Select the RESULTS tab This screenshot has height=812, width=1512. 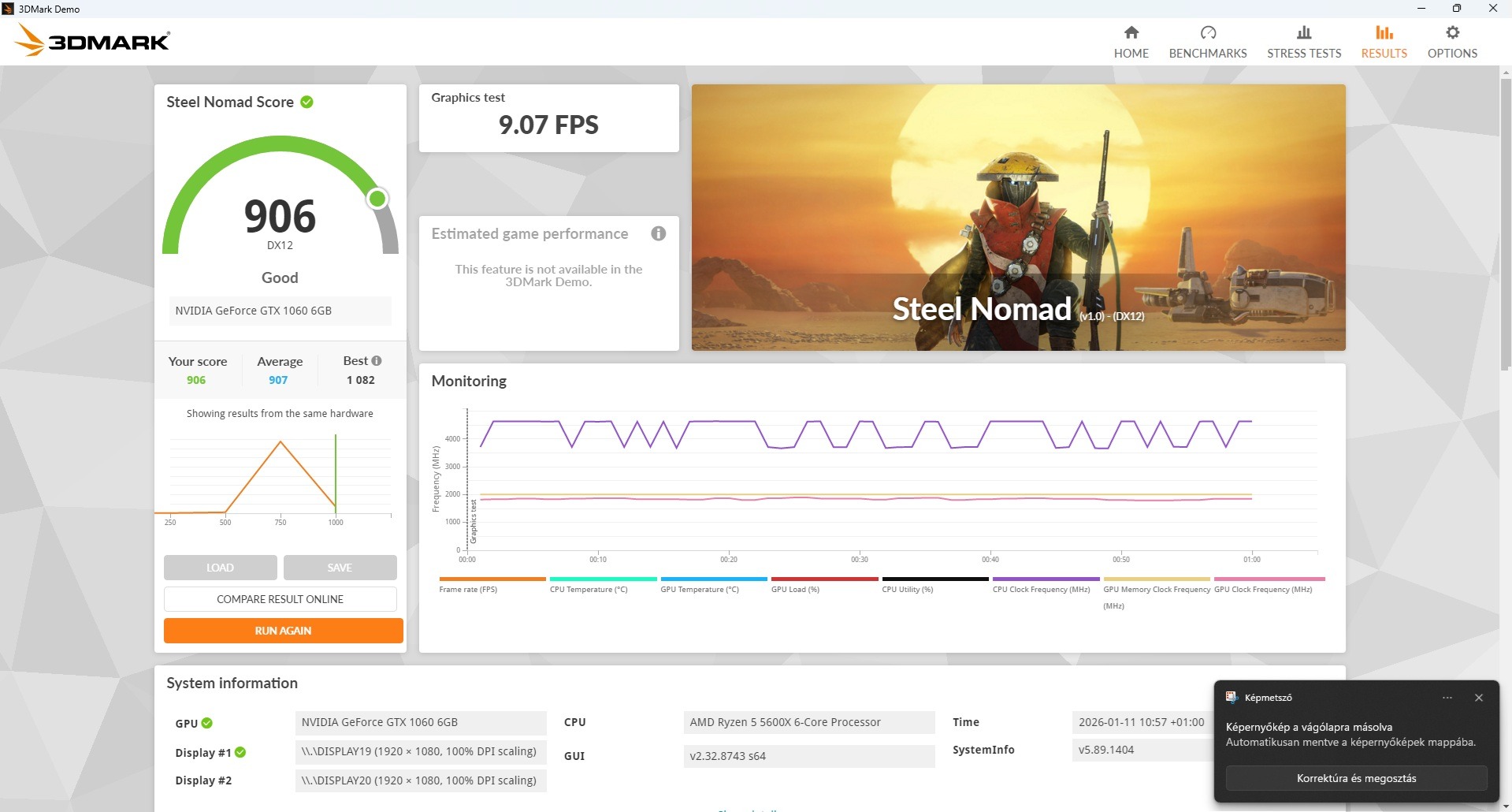coord(1384,42)
